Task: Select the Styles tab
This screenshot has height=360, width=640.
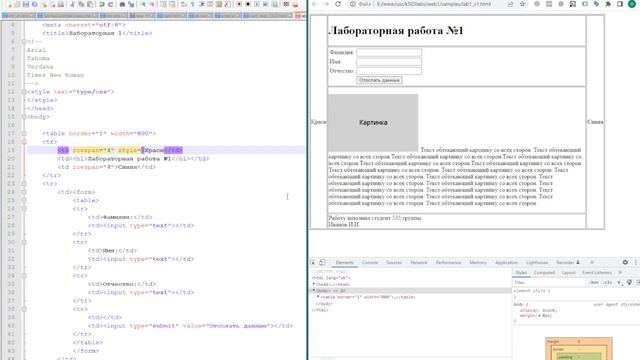Action: point(521,272)
